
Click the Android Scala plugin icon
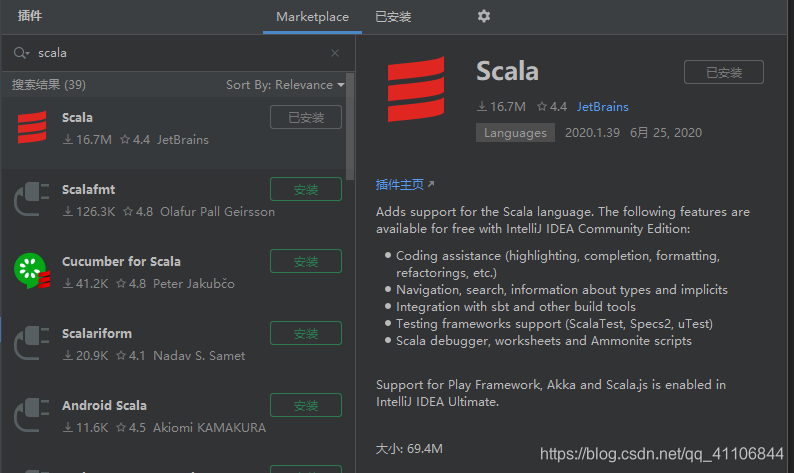point(32,415)
